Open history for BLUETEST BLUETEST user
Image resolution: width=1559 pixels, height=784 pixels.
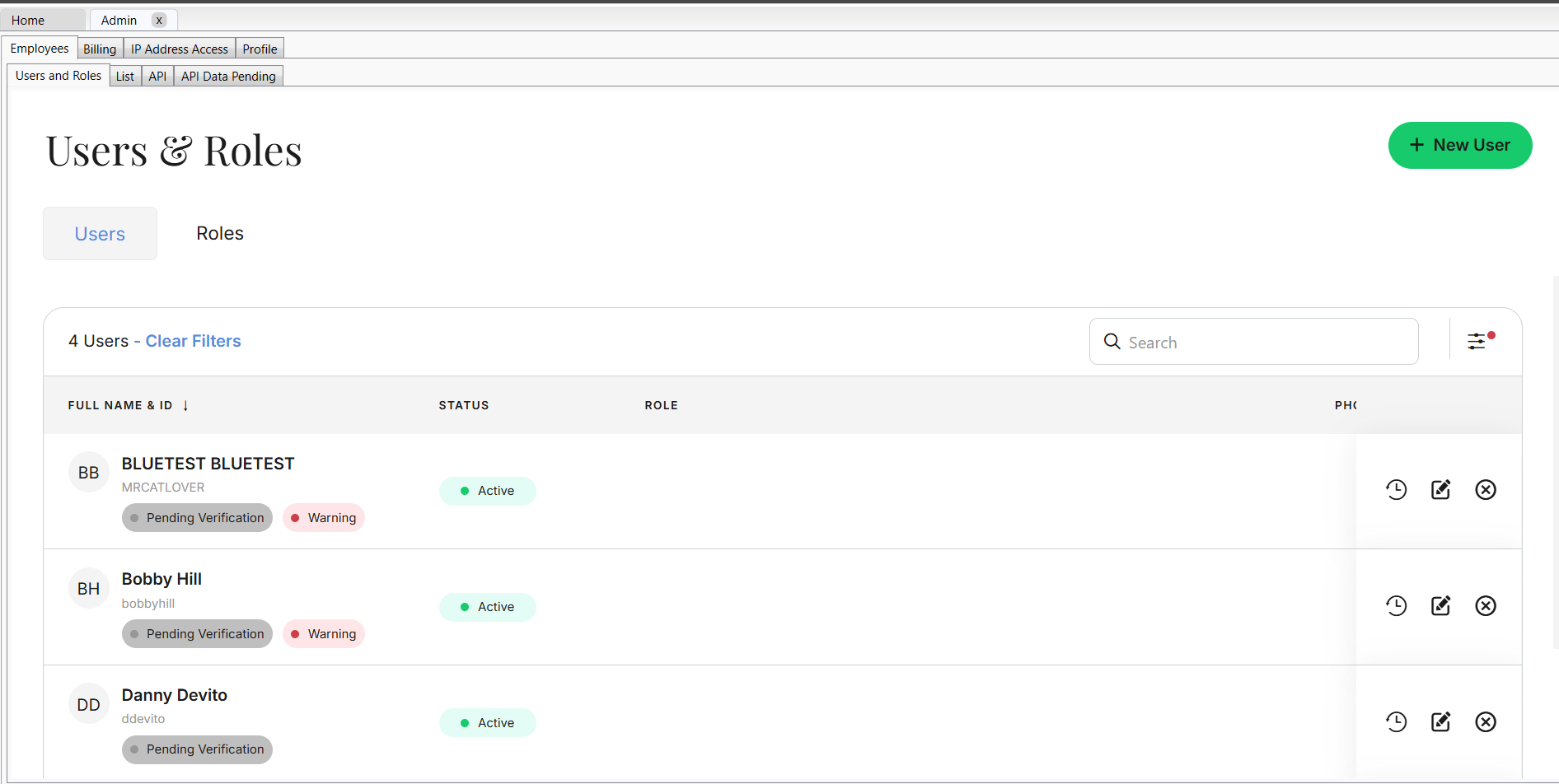(x=1396, y=490)
